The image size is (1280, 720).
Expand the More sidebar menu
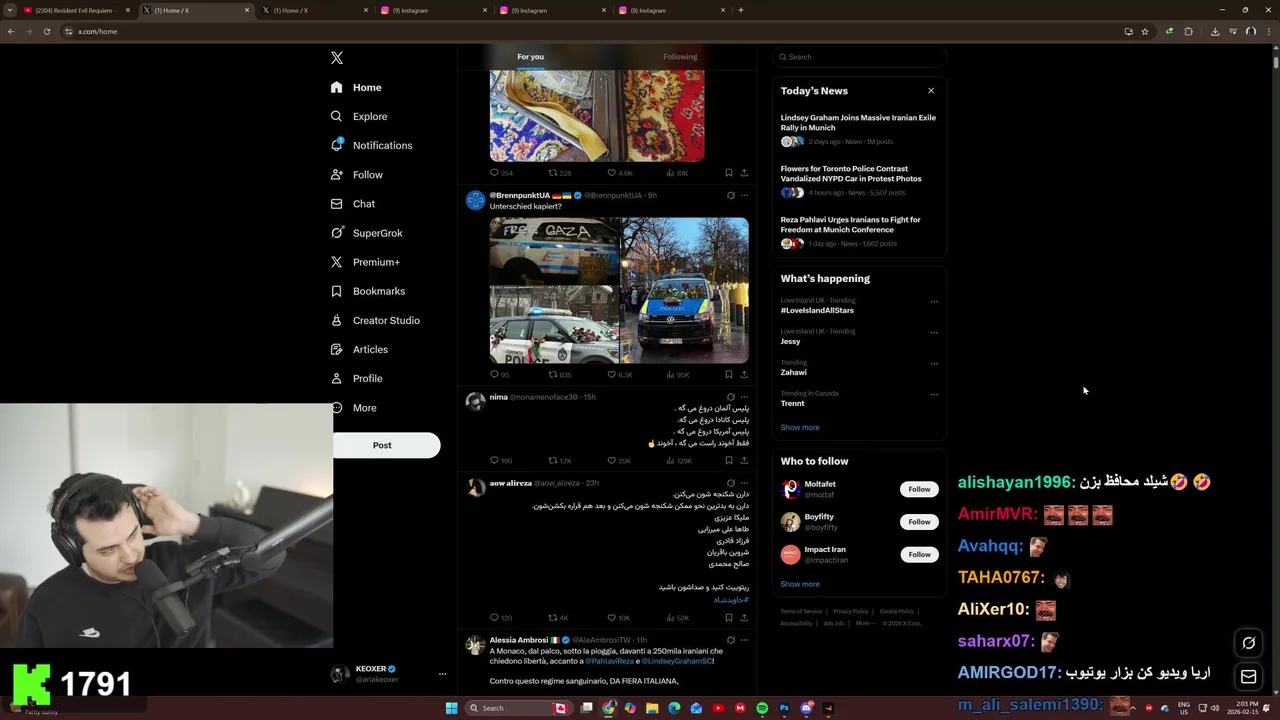[355, 407]
